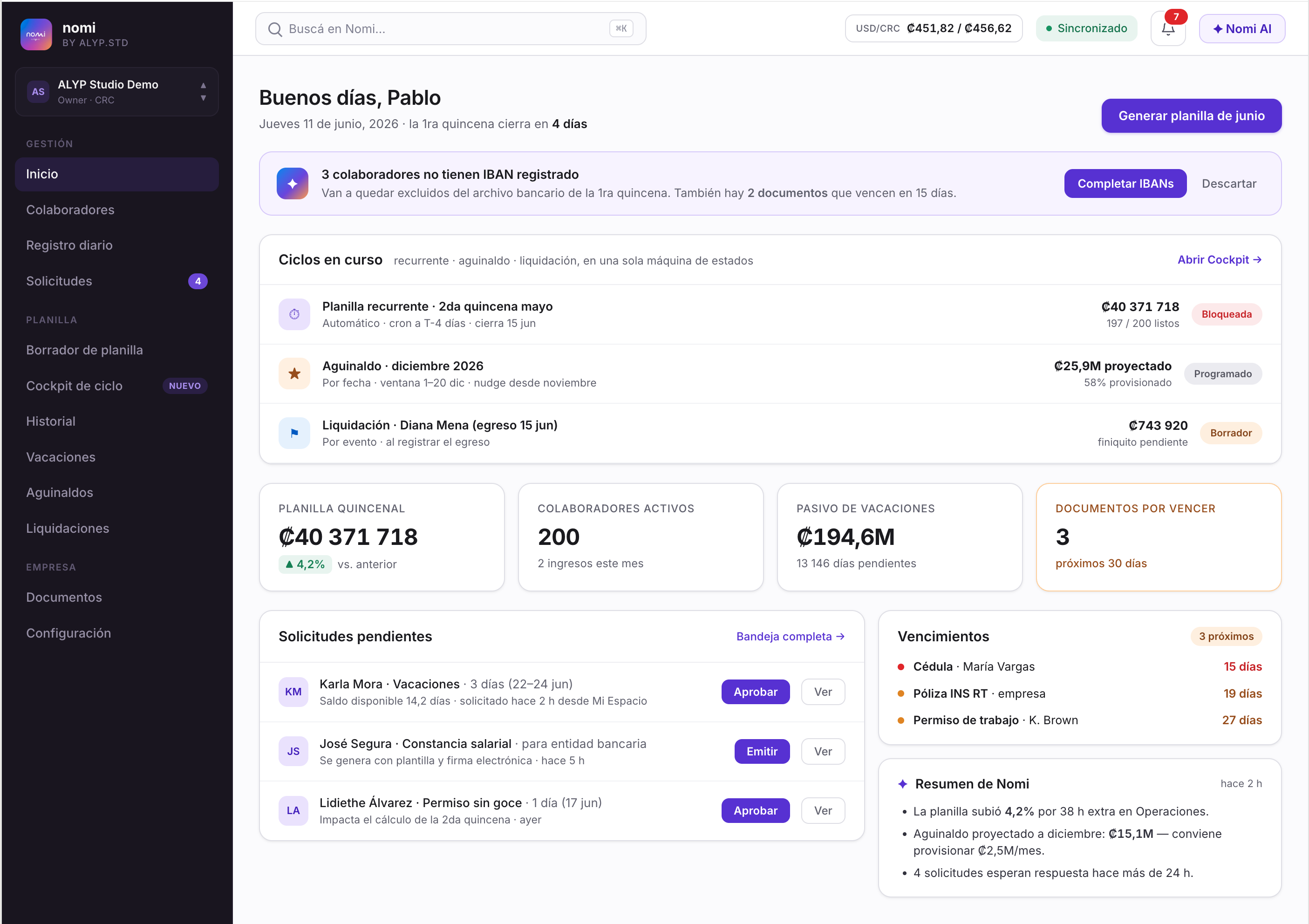Click the USD/CRC exchange rate chip
This screenshot has height=924, width=1309.
[933, 28]
